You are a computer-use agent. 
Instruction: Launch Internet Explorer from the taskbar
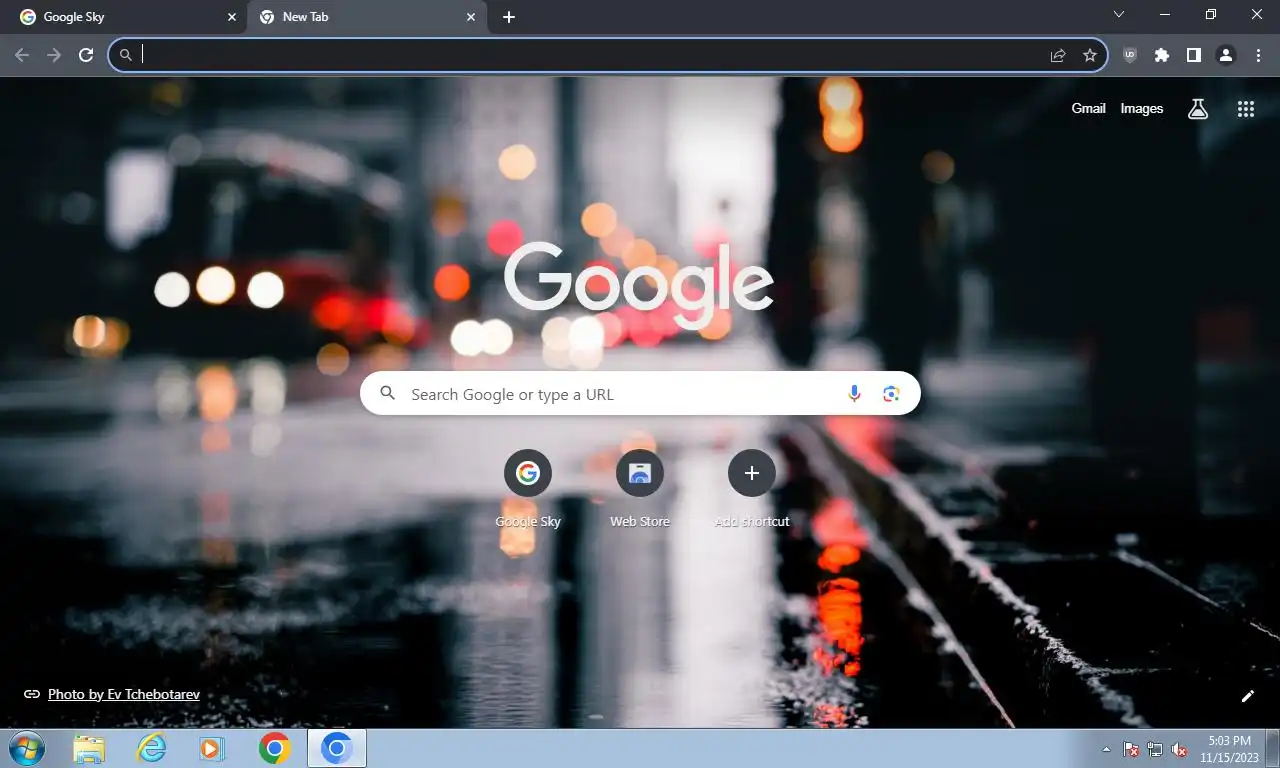pyautogui.click(x=151, y=748)
